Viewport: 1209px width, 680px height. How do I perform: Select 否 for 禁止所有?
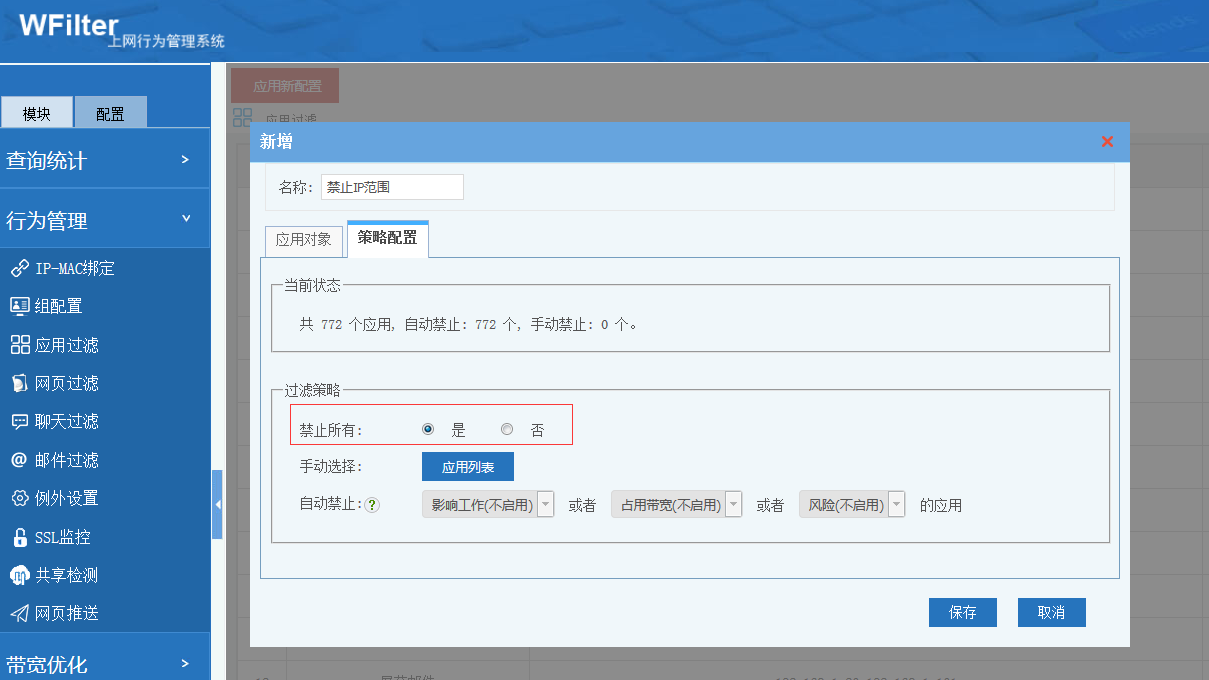[507, 429]
